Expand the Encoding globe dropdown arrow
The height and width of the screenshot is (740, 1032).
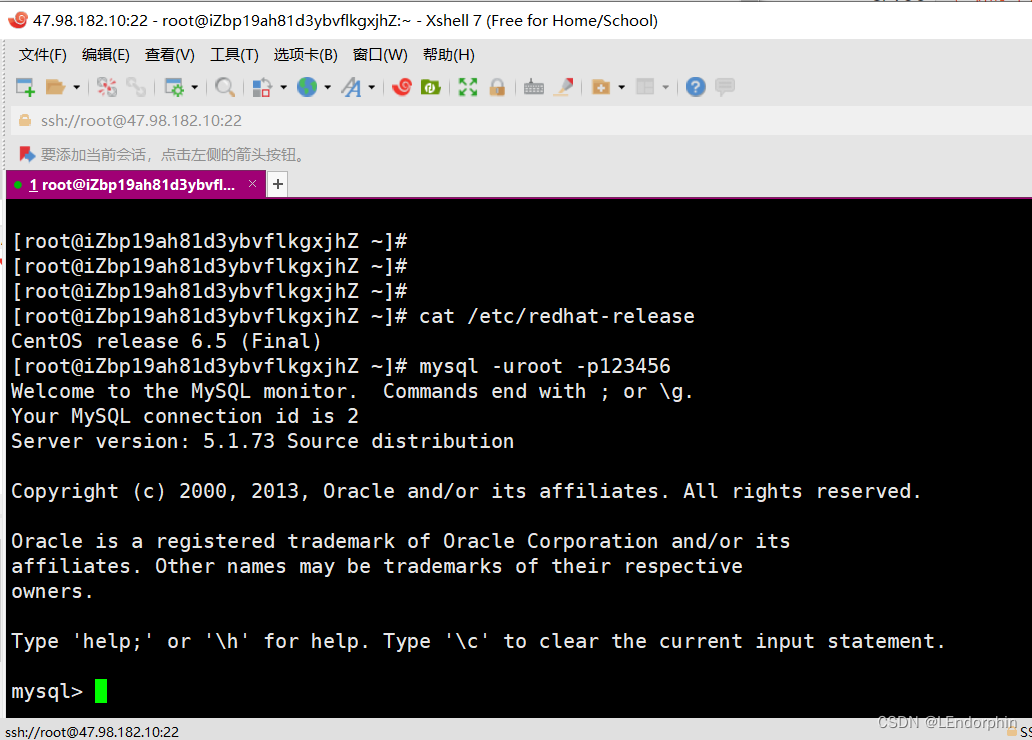327,87
